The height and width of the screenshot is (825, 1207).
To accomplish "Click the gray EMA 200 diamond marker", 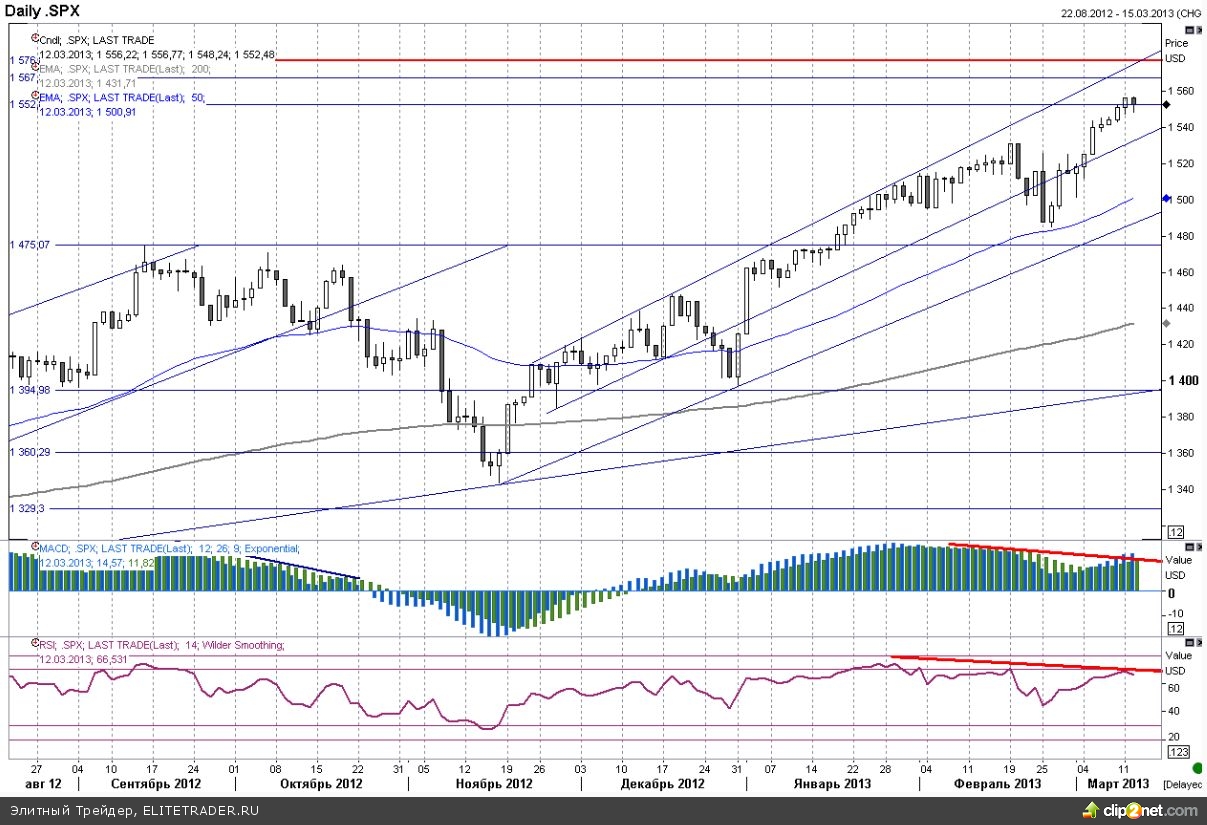I will tap(1167, 323).
